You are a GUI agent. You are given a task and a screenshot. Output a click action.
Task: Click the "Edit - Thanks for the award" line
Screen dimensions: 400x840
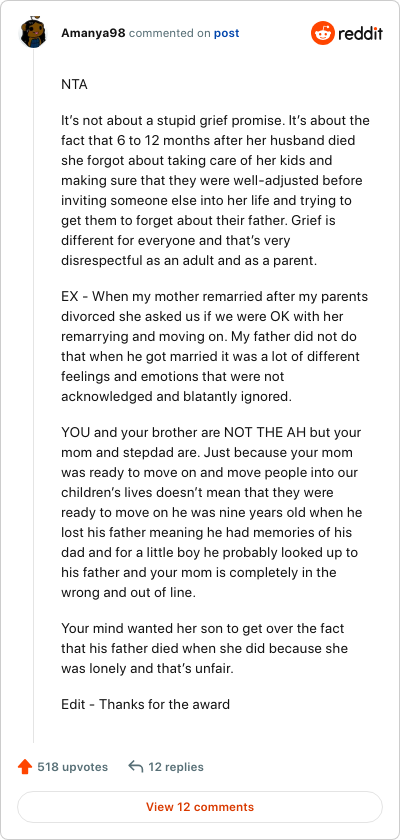point(146,703)
